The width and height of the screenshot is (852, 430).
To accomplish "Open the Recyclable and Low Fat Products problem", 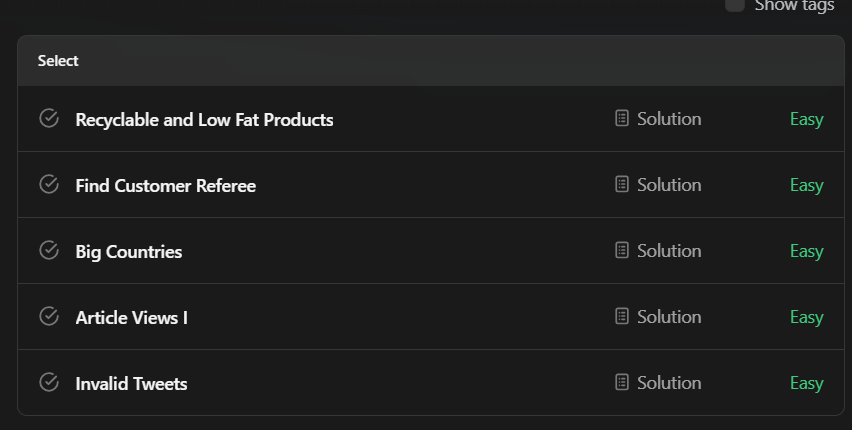I will coord(204,120).
